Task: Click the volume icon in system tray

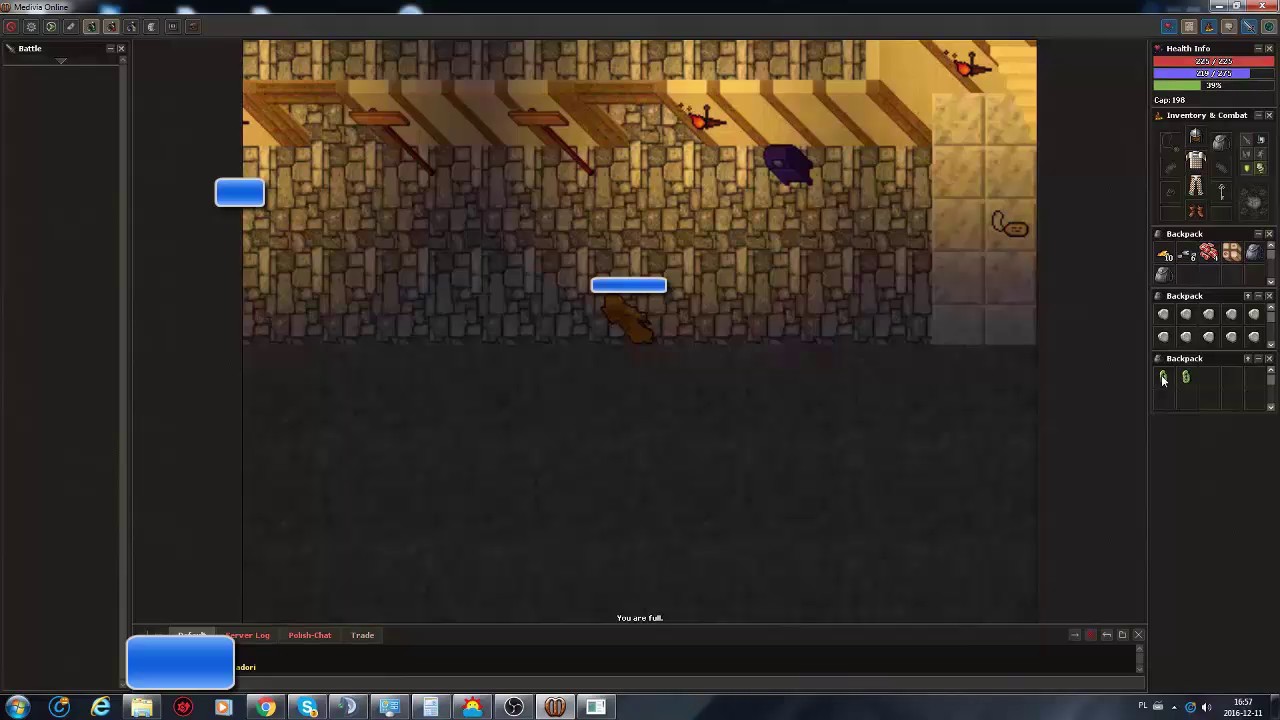Action: point(1207,708)
